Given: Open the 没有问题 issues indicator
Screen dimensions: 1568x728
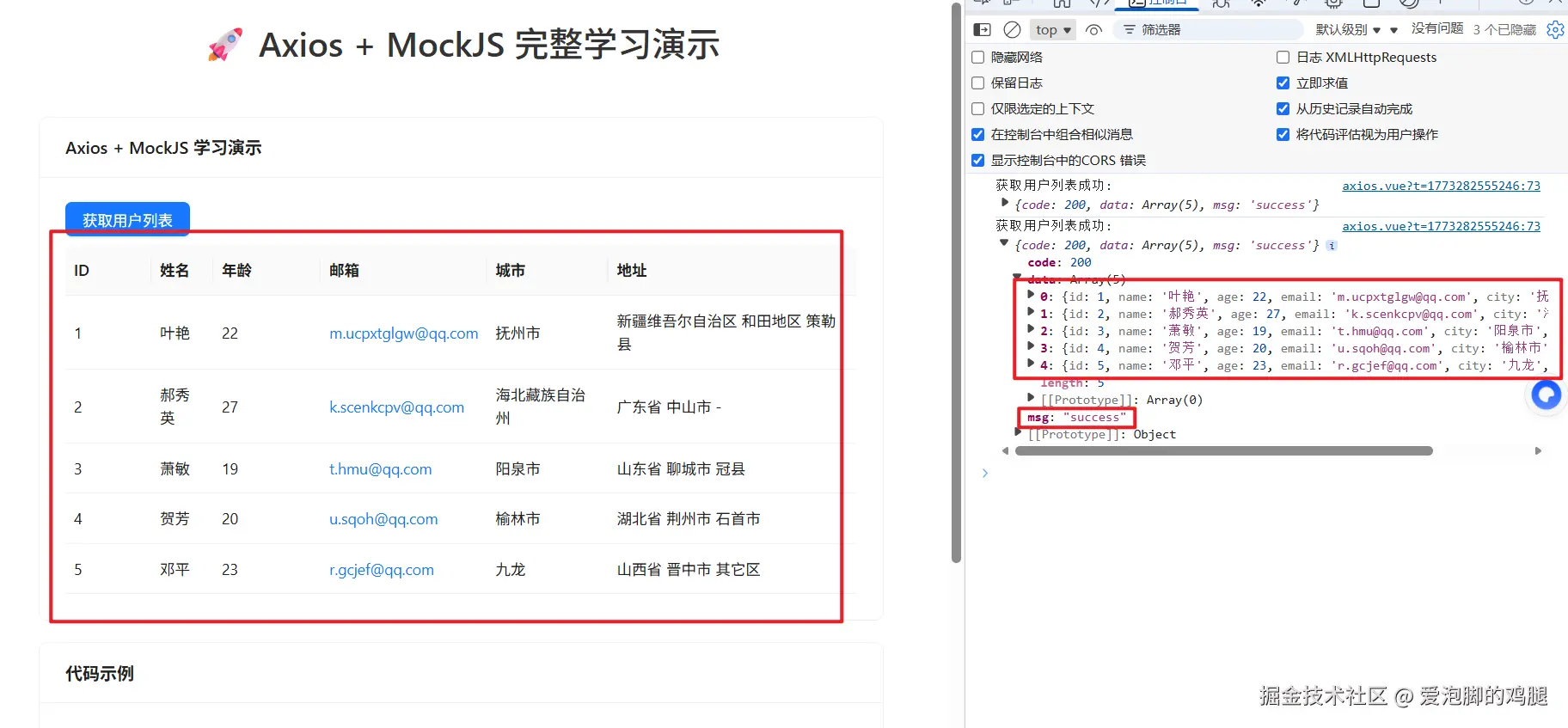Looking at the screenshot, I should click(x=1436, y=29).
